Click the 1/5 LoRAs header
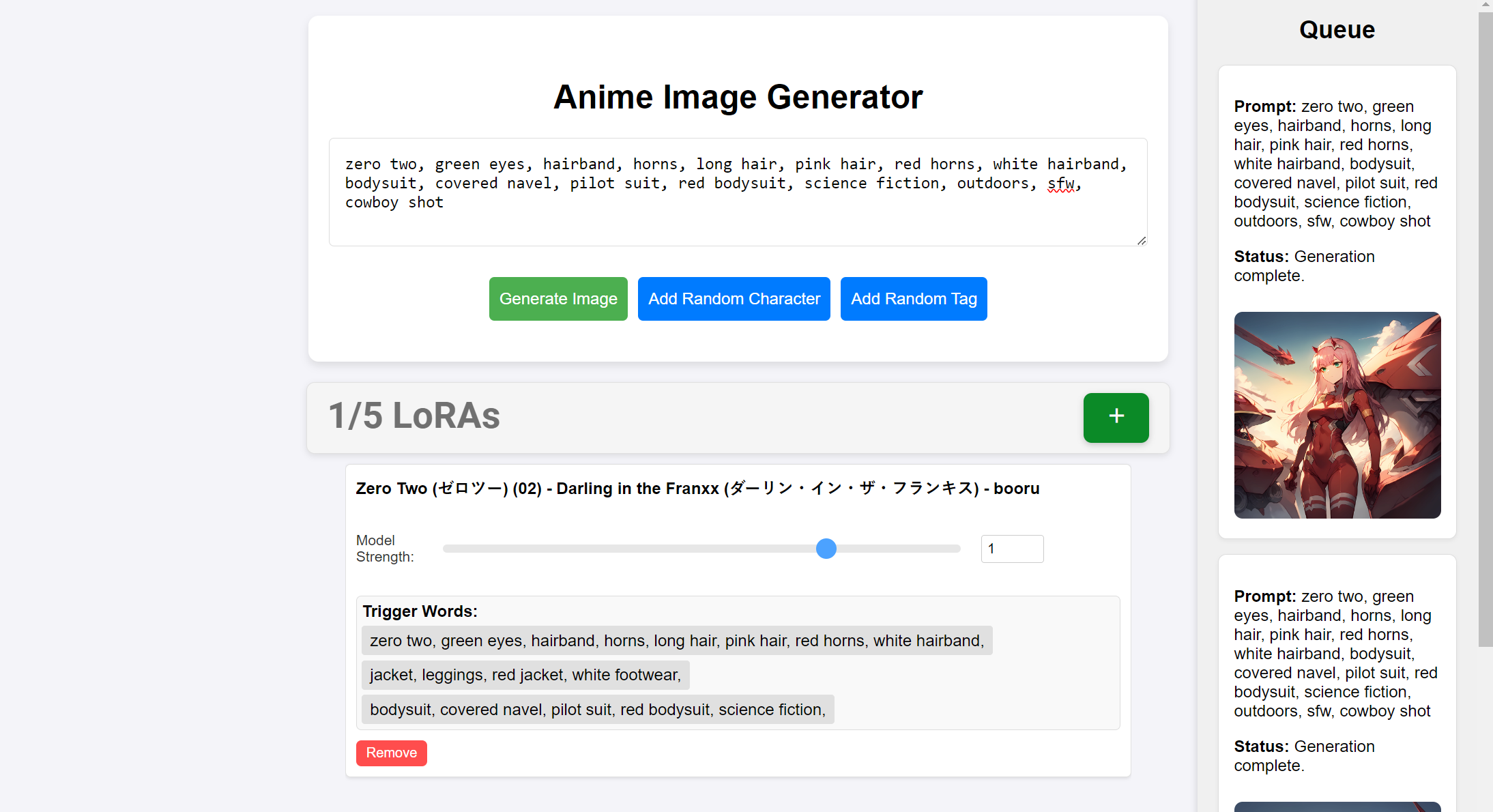Image resolution: width=1493 pixels, height=812 pixels. click(x=414, y=416)
